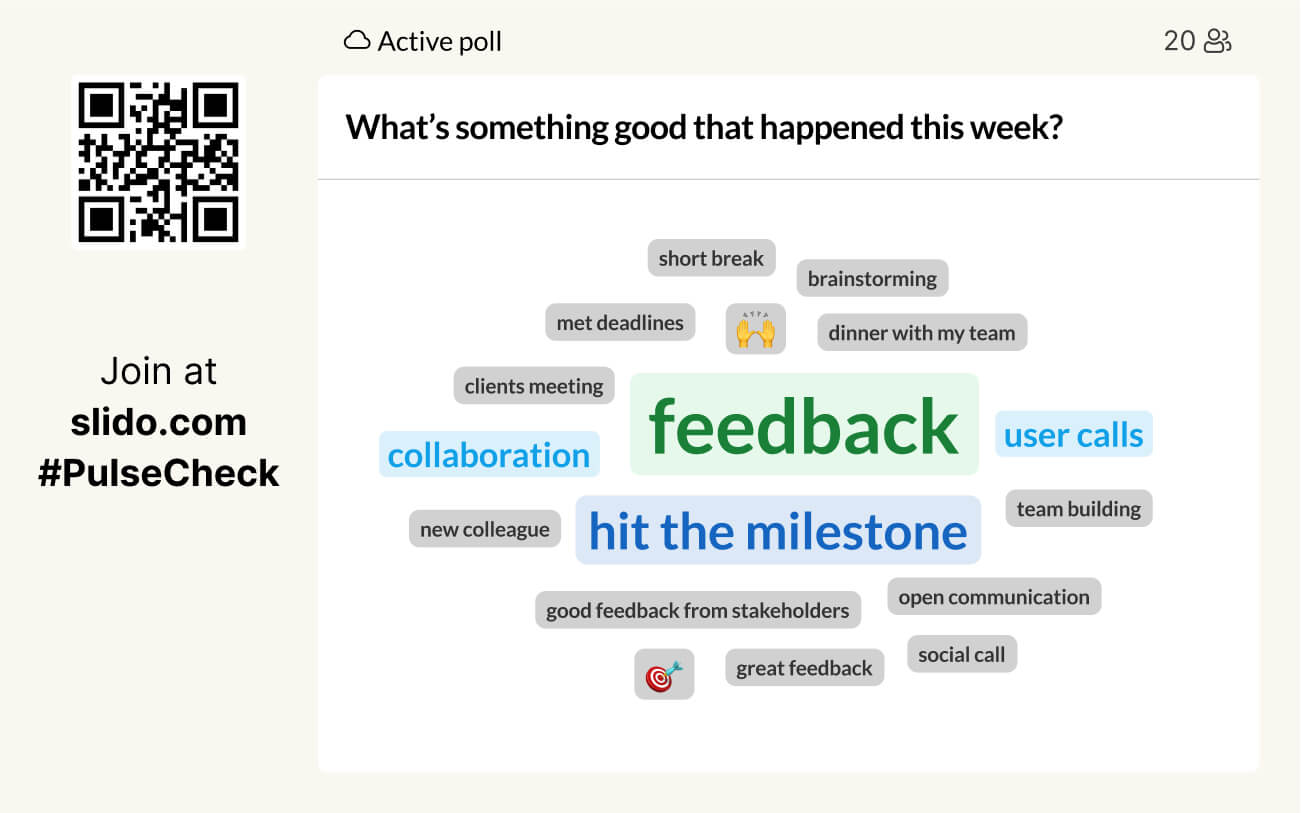Click the participants icon next to 20

pyautogui.click(x=1217, y=41)
